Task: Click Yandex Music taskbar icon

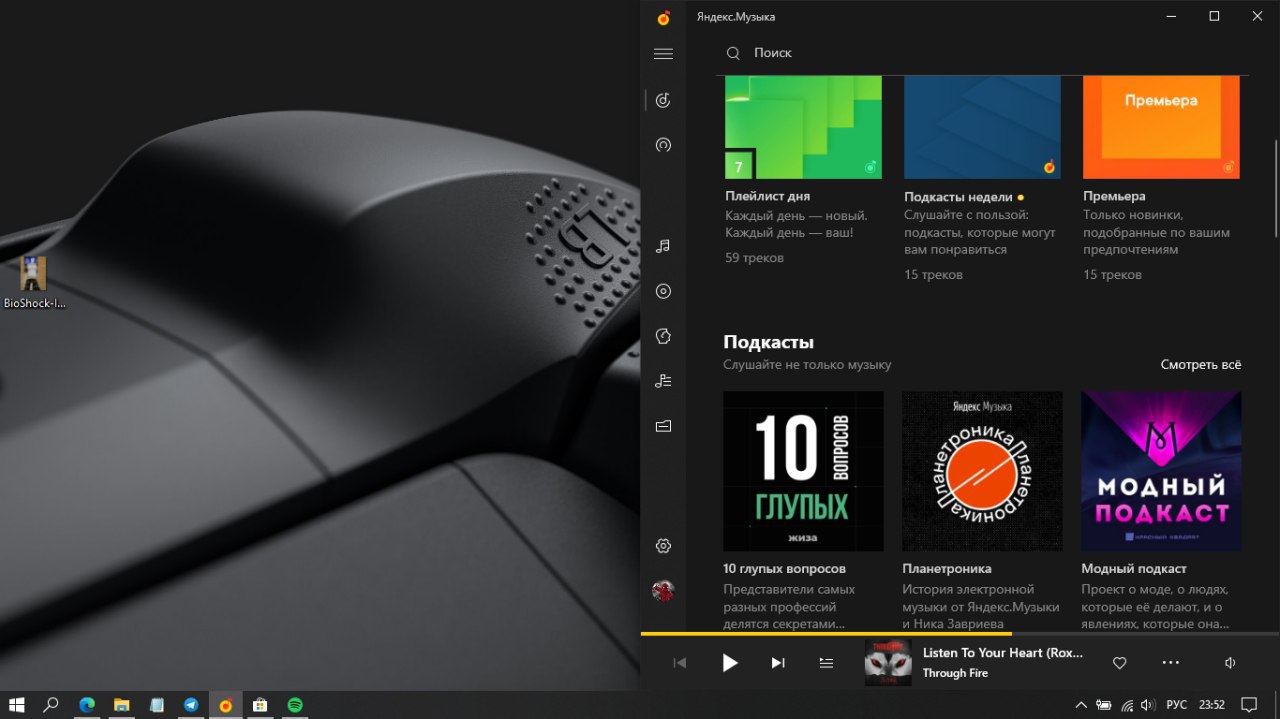Action: click(226, 704)
